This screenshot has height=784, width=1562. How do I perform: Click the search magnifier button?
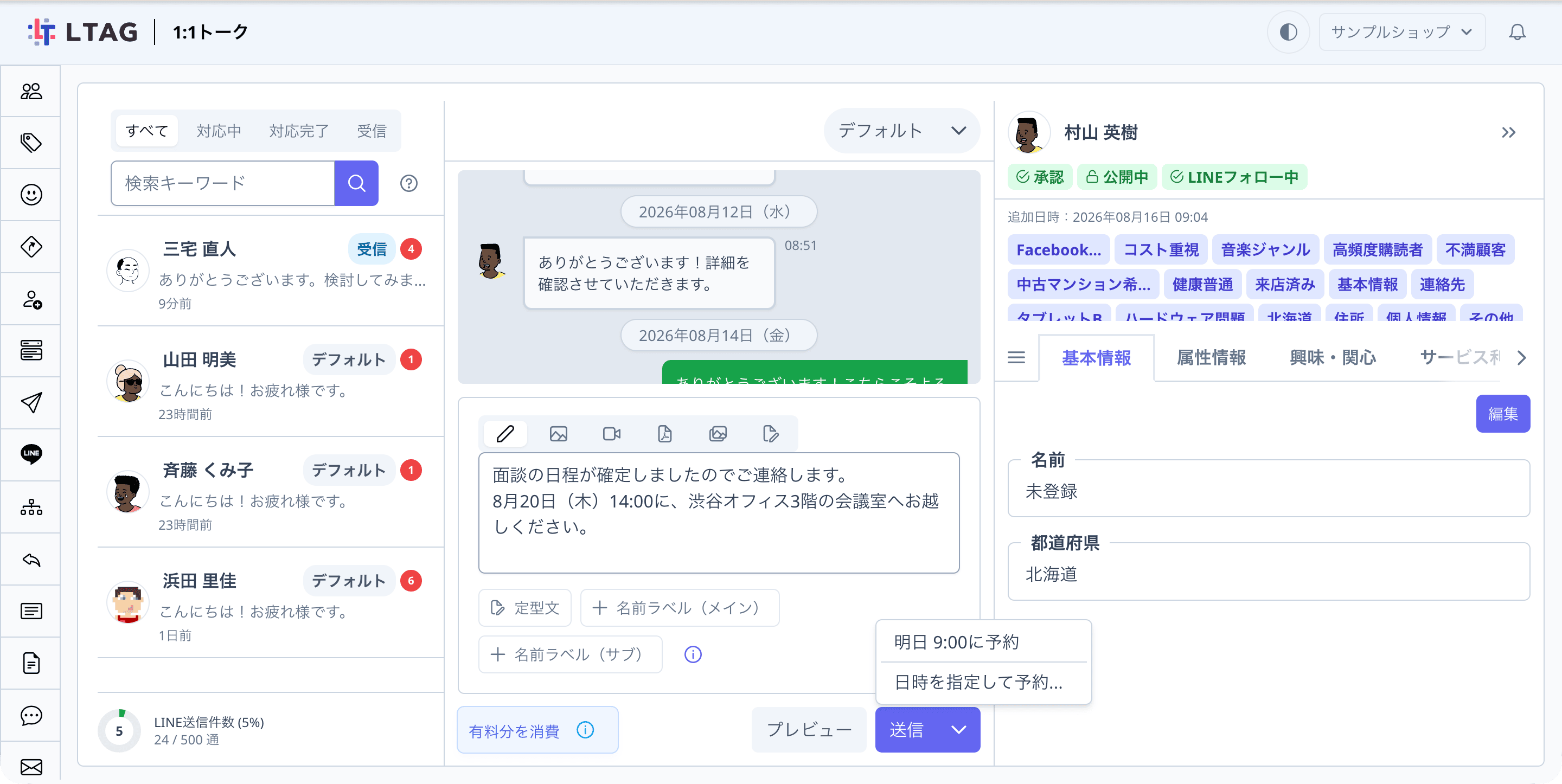point(356,183)
